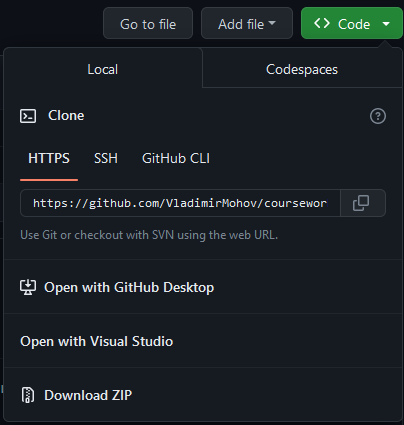404x425 pixels.
Task: Select the SSH clone method
Action: [x=106, y=158]
